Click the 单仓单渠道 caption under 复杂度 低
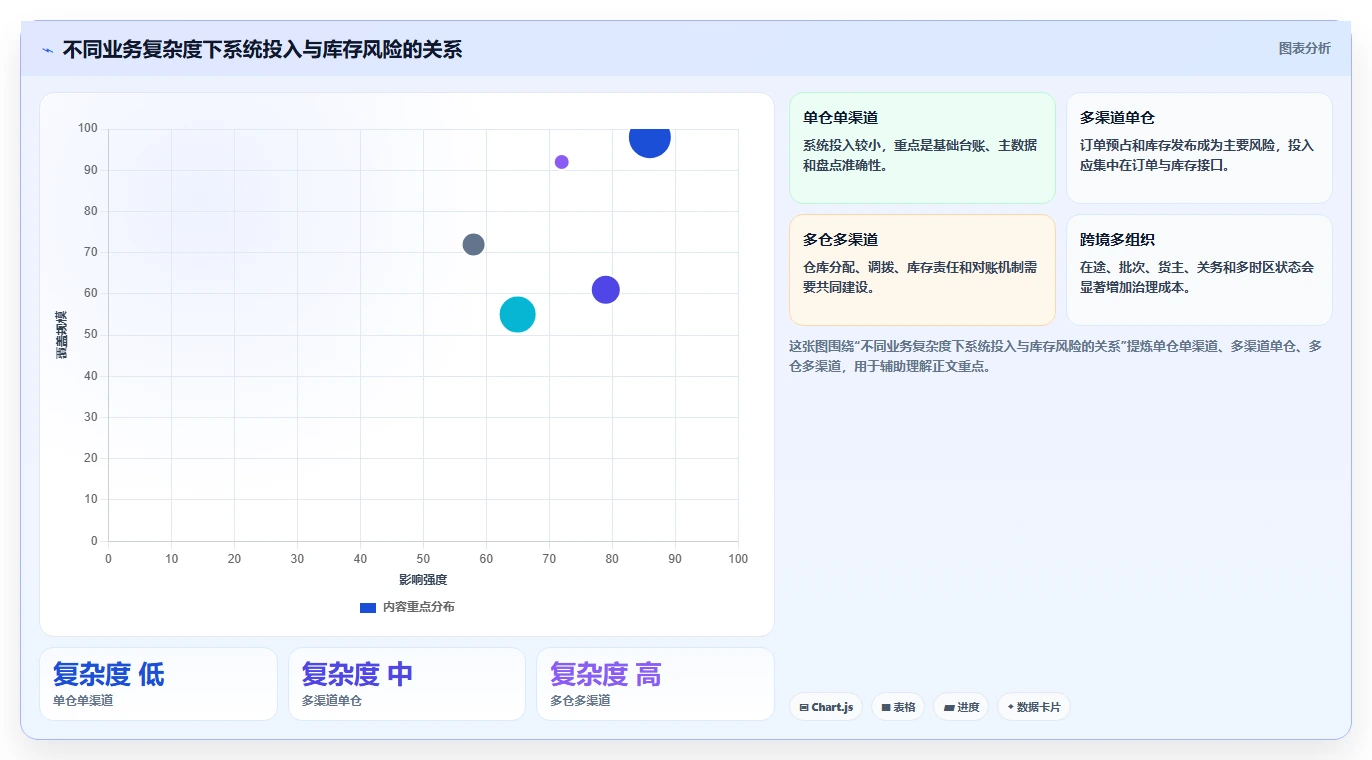 coord(83,701)
